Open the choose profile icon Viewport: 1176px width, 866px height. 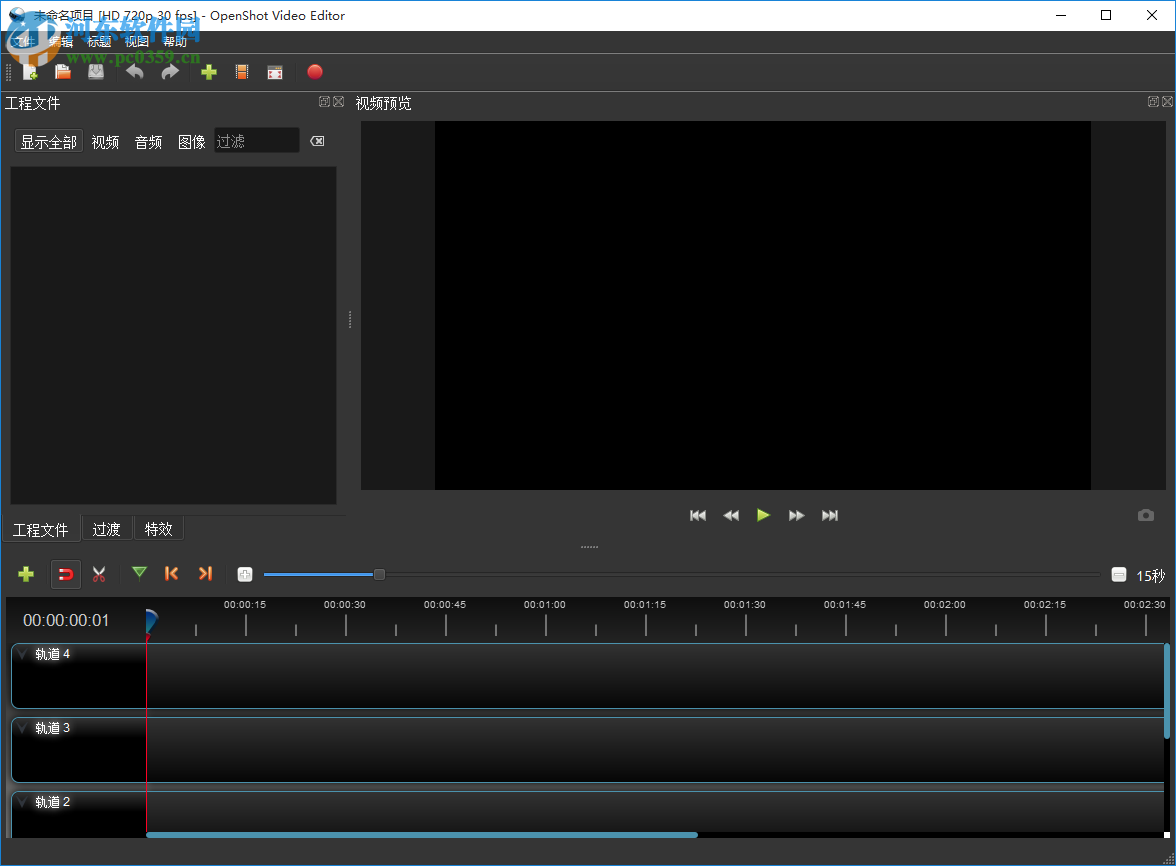pyautogui.click(x=241, y=72)
